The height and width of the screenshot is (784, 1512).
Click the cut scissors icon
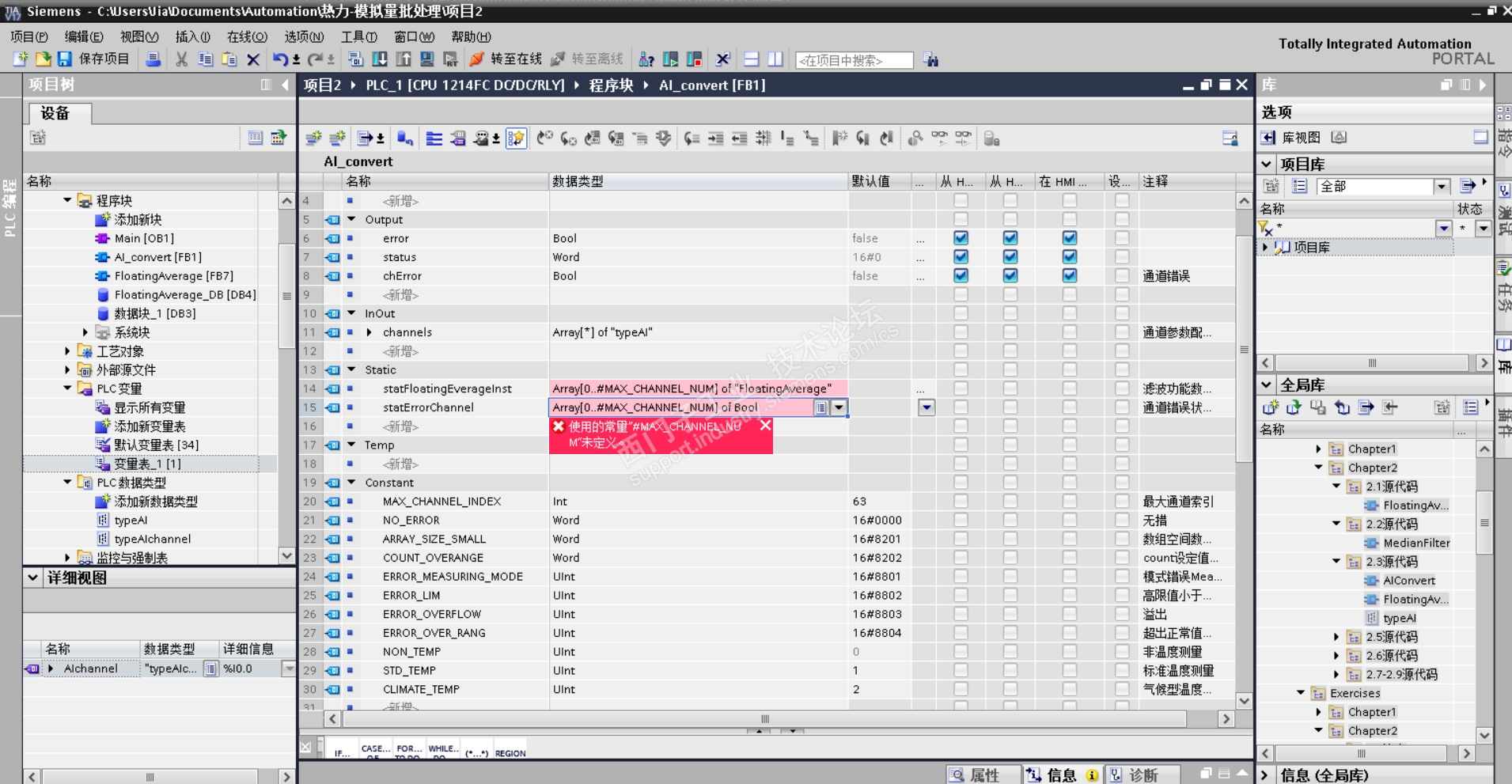[182, 59]
